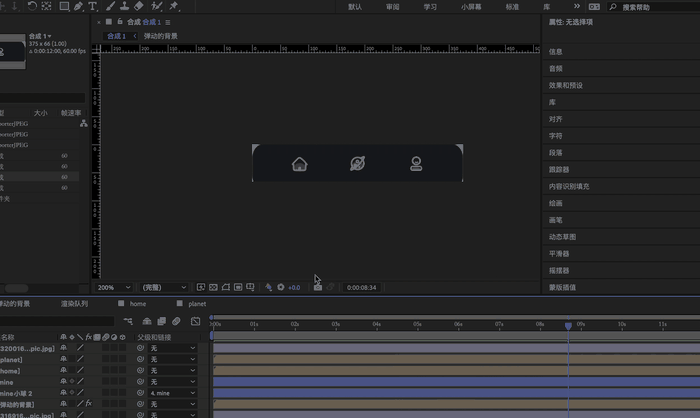700x418 pixels.
Task: Expand the 合成 1 dropdown arrow in project panel
Action: [50, 36]
